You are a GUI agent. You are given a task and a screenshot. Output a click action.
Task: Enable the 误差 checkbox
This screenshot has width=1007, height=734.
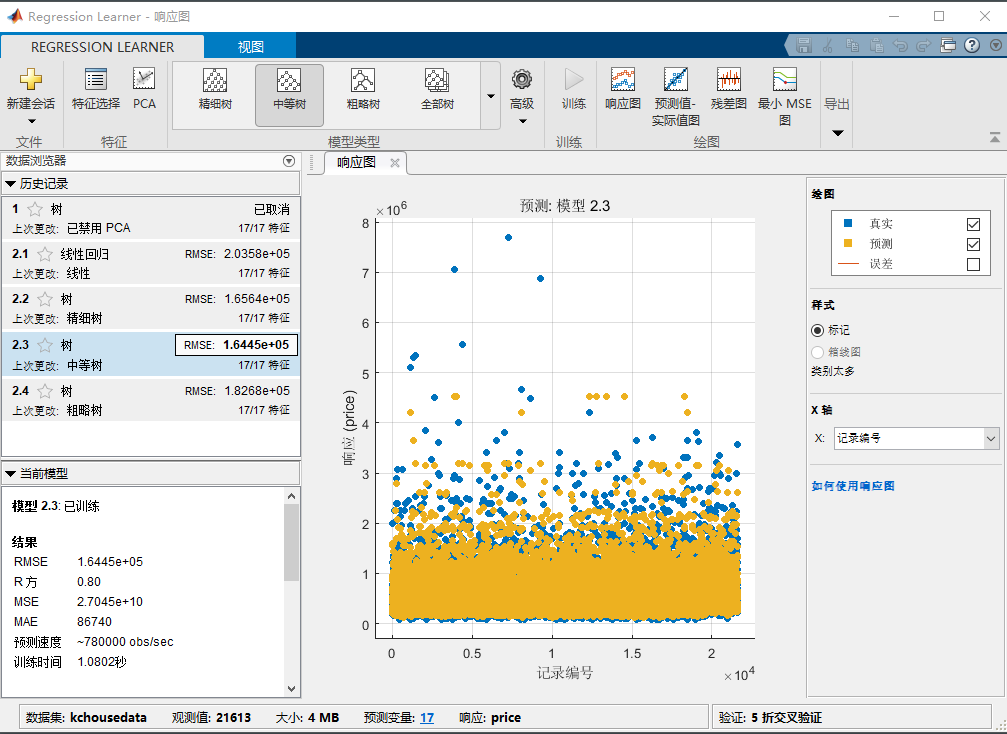pos(973,265)
